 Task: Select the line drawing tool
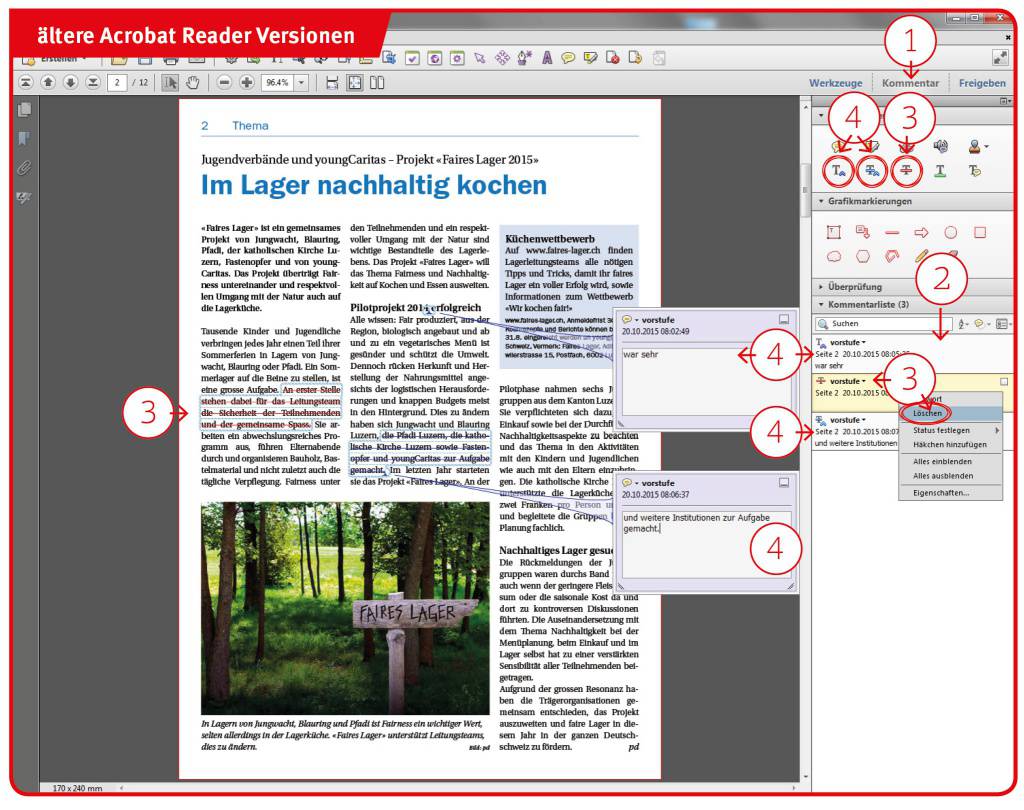tap(892, 233)
